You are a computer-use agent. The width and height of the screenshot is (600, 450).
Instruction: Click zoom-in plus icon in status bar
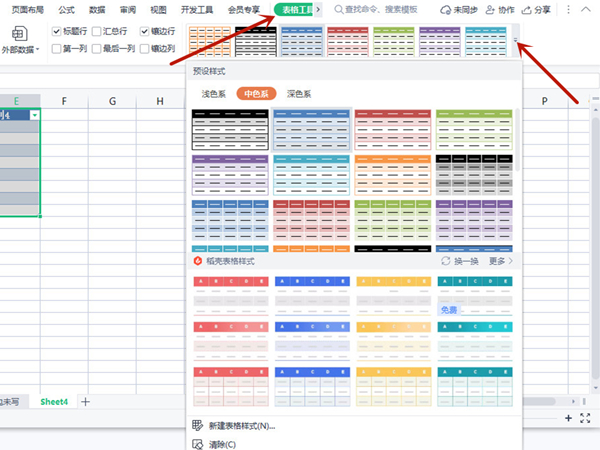[x=568, y=418]
